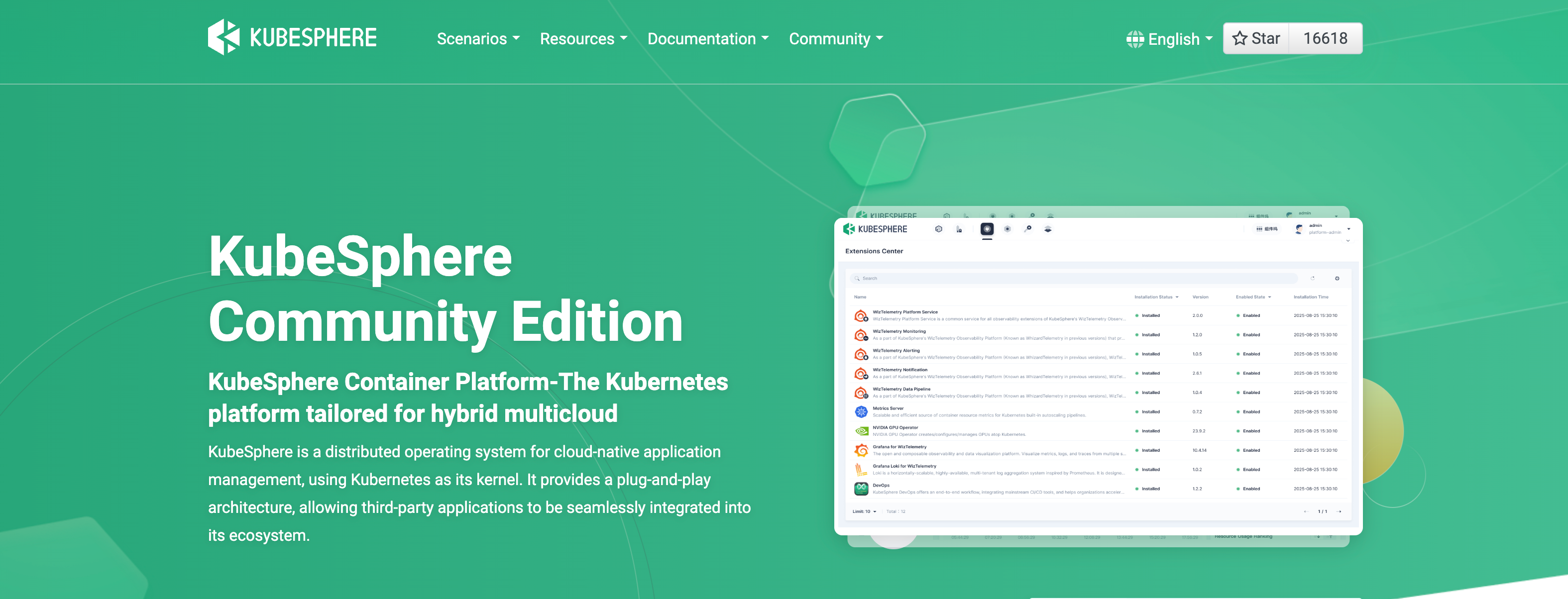
Task: Click the stacked layers icon in console toolbar
Action: [x=1047, y=229]
